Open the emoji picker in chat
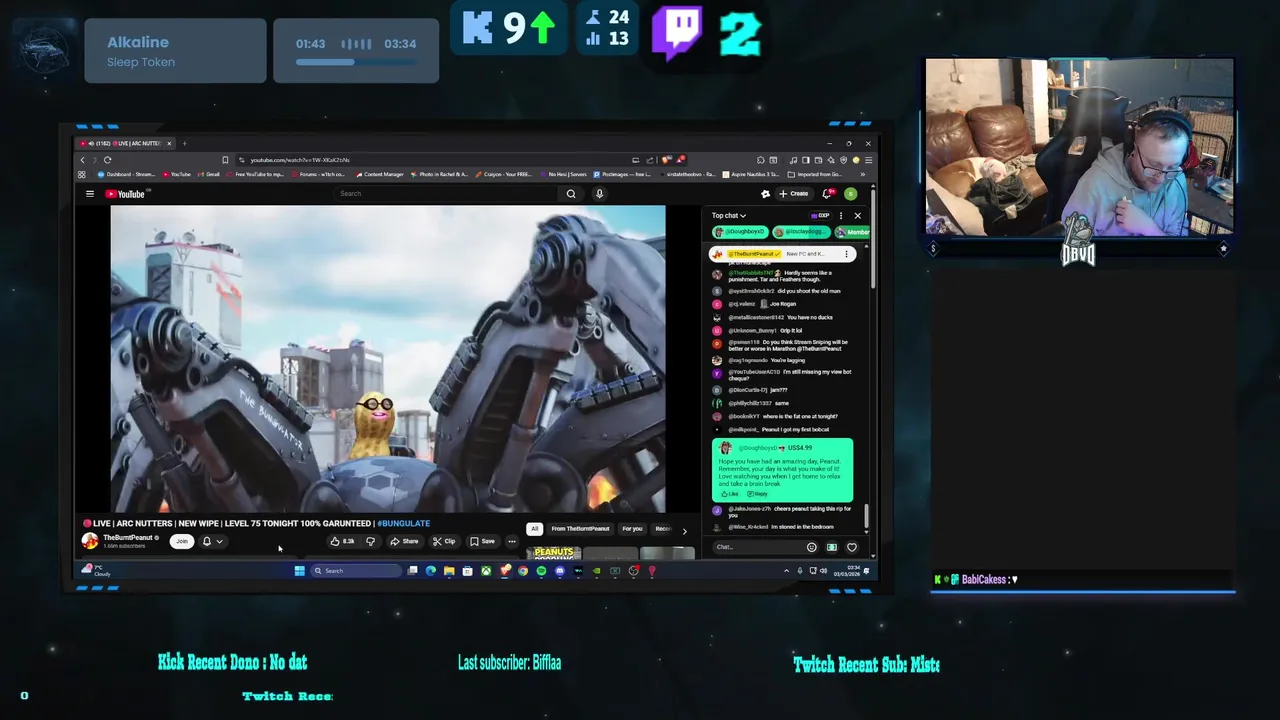This screenshot has height=720, width=1280. click(811, 547)
